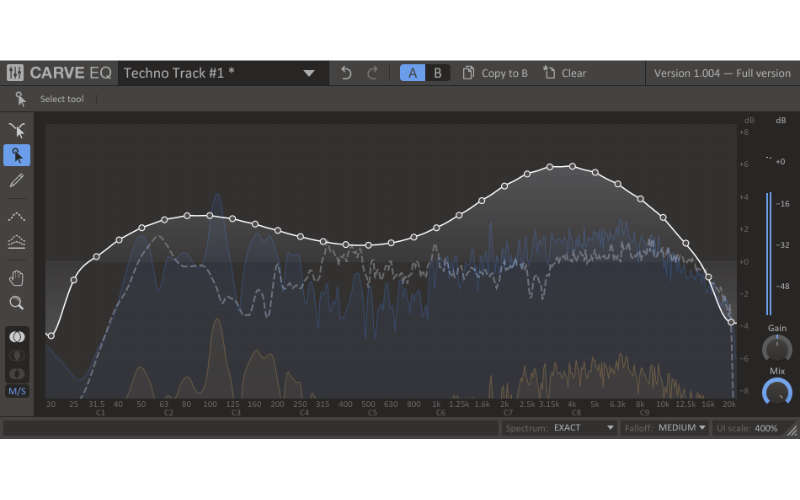
Task: Click the Version 1.004 Full version text
Action: (x=722, y=73)
